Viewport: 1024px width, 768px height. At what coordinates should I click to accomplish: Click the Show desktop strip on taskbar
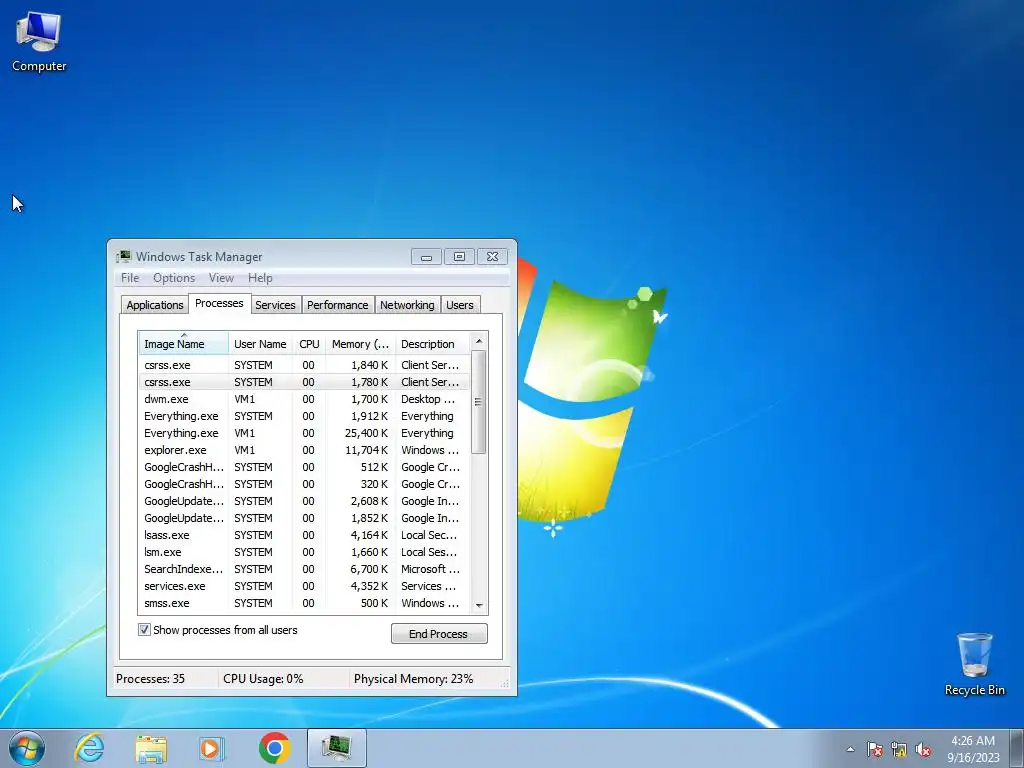[x=1017, y=748]
